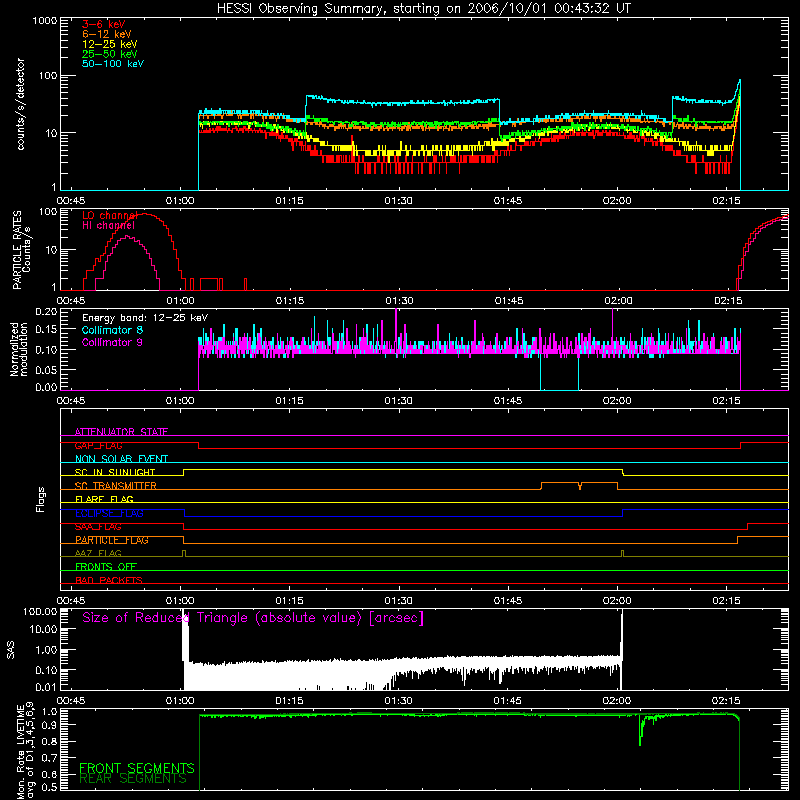Click the counts/s/detector axis label

click(x=20, y=104)
